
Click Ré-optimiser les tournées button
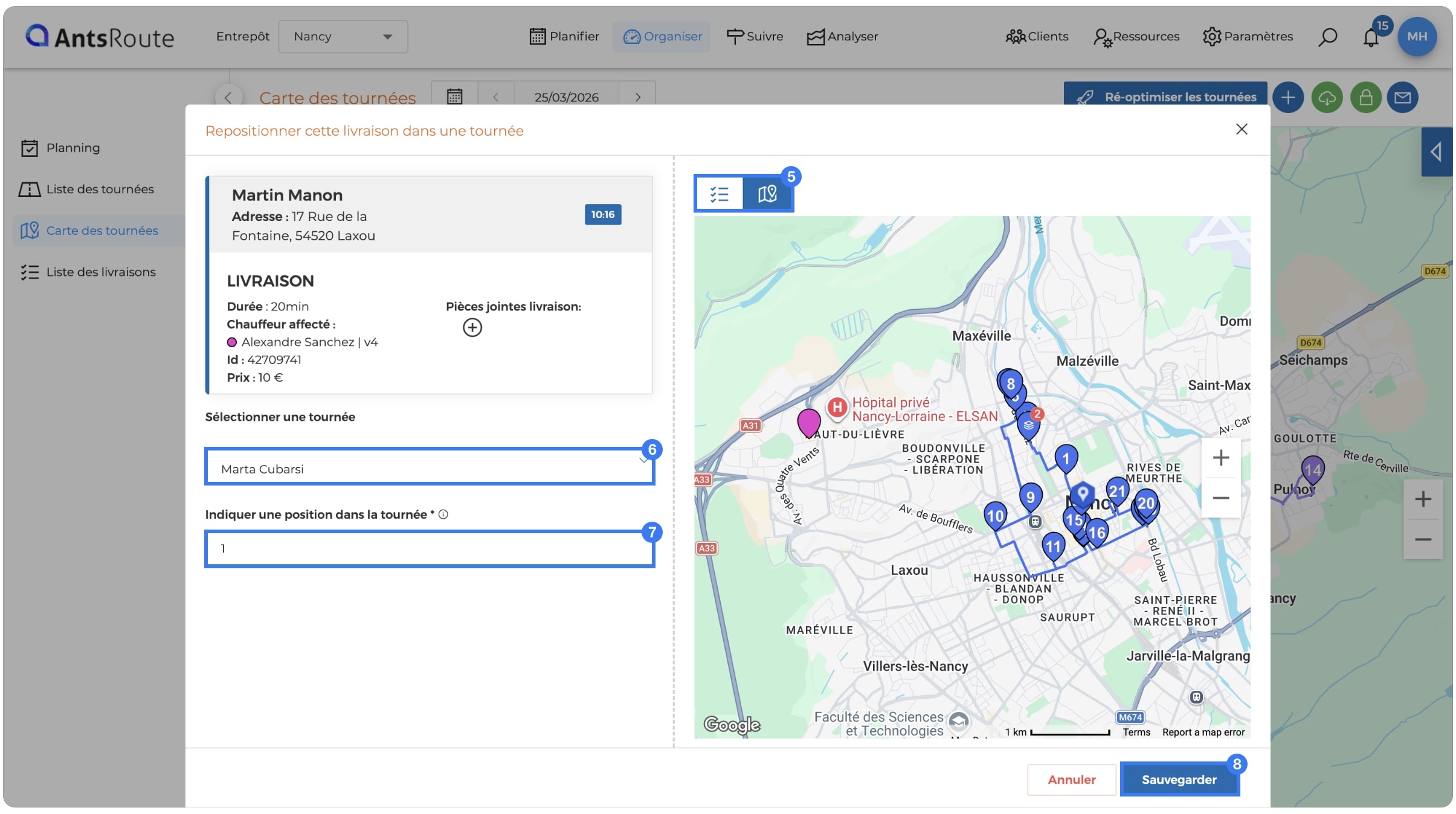point(1165,97)
